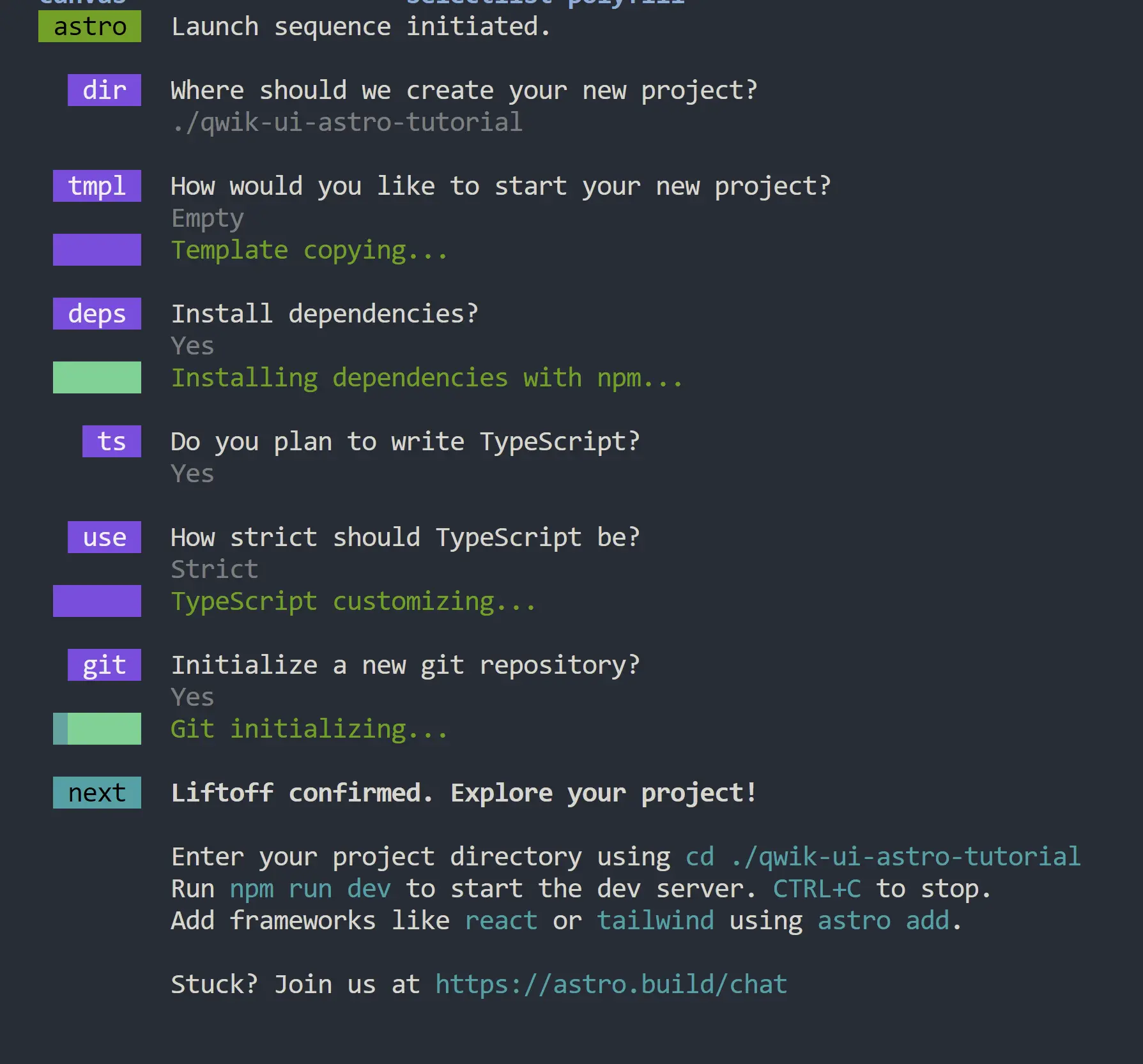Click the gray ./qwik-ui-astro-tutorial directory answer
Viewport: 1143px width, 1064px height.
[x=347, y=122]
